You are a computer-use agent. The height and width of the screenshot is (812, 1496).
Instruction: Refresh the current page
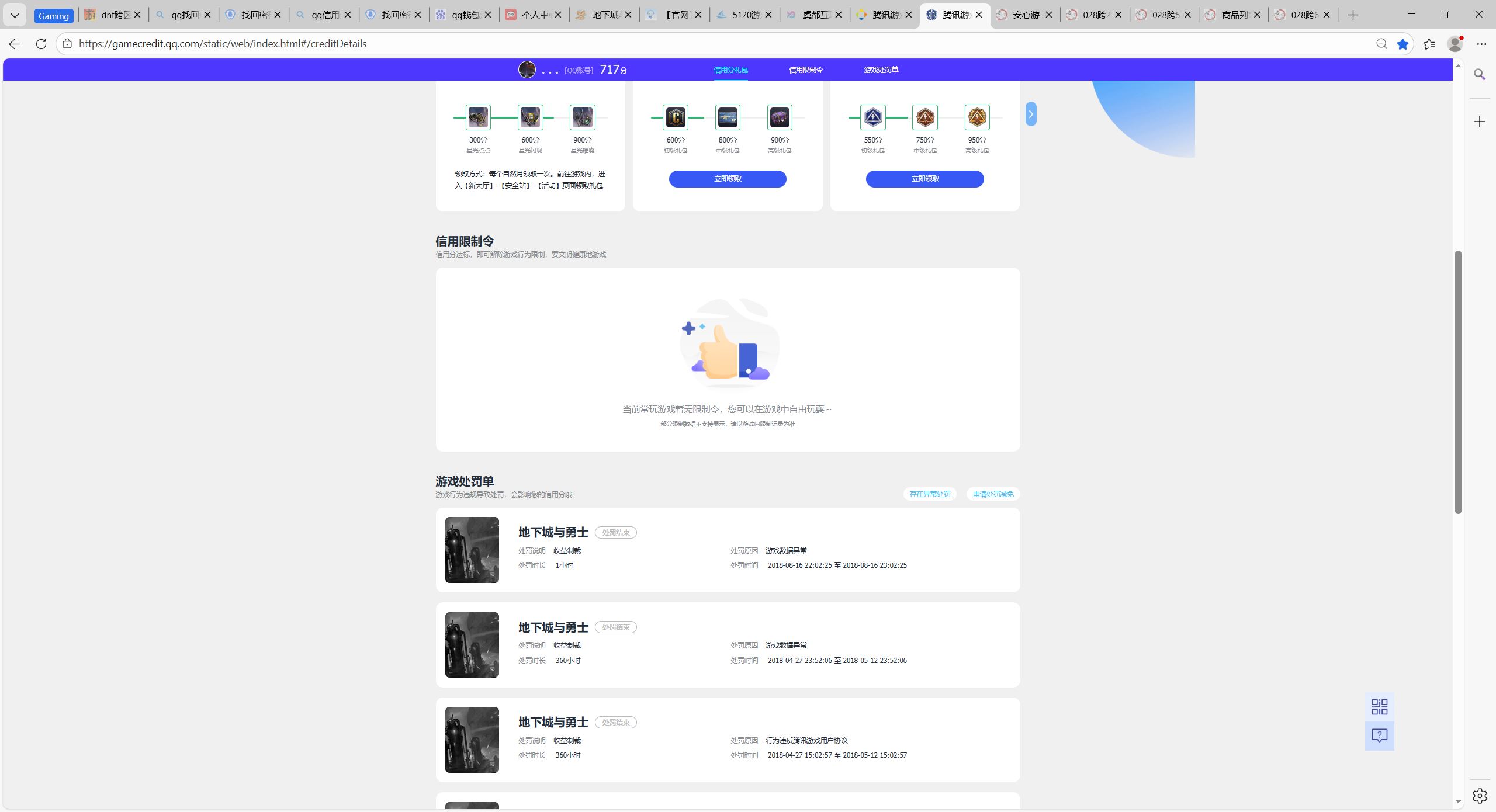tap(41, 44)
